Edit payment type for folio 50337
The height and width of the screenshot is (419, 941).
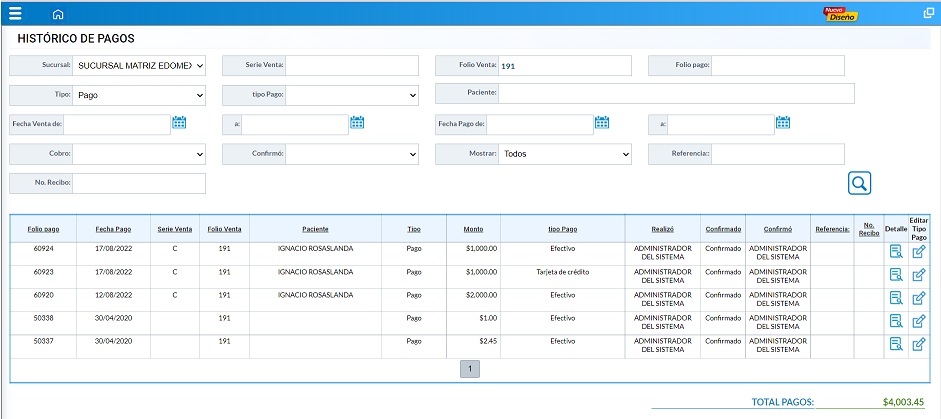coord(919,344)
